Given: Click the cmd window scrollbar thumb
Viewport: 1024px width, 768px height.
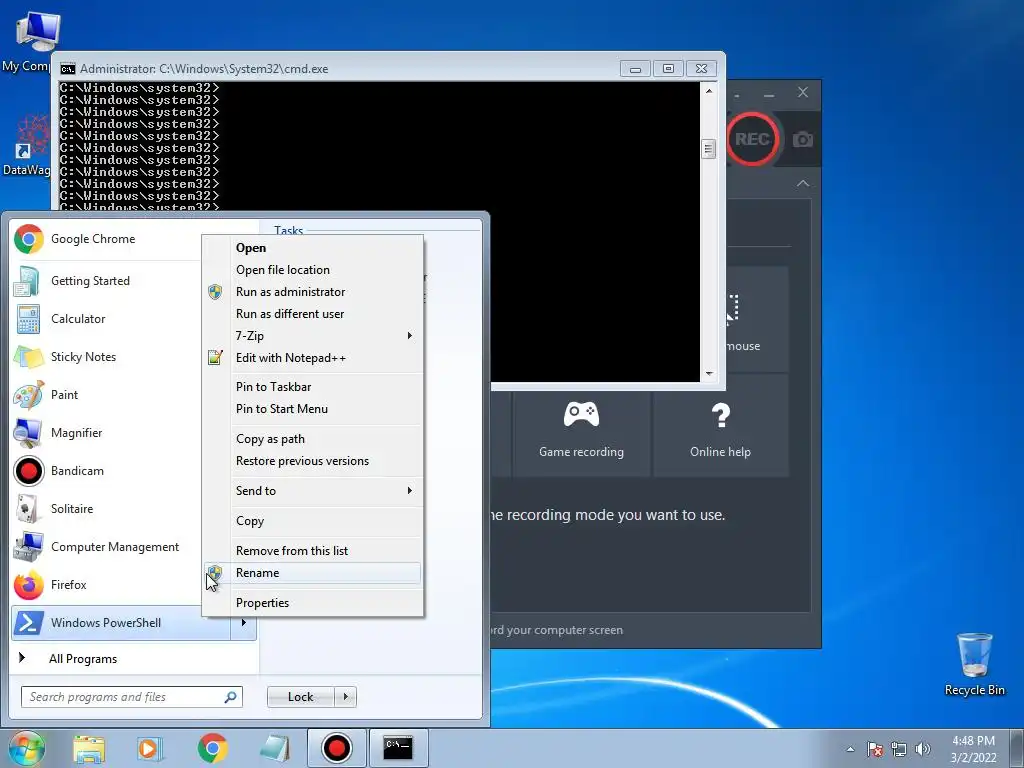Looking at the screenshot, I should click(709, 149).
